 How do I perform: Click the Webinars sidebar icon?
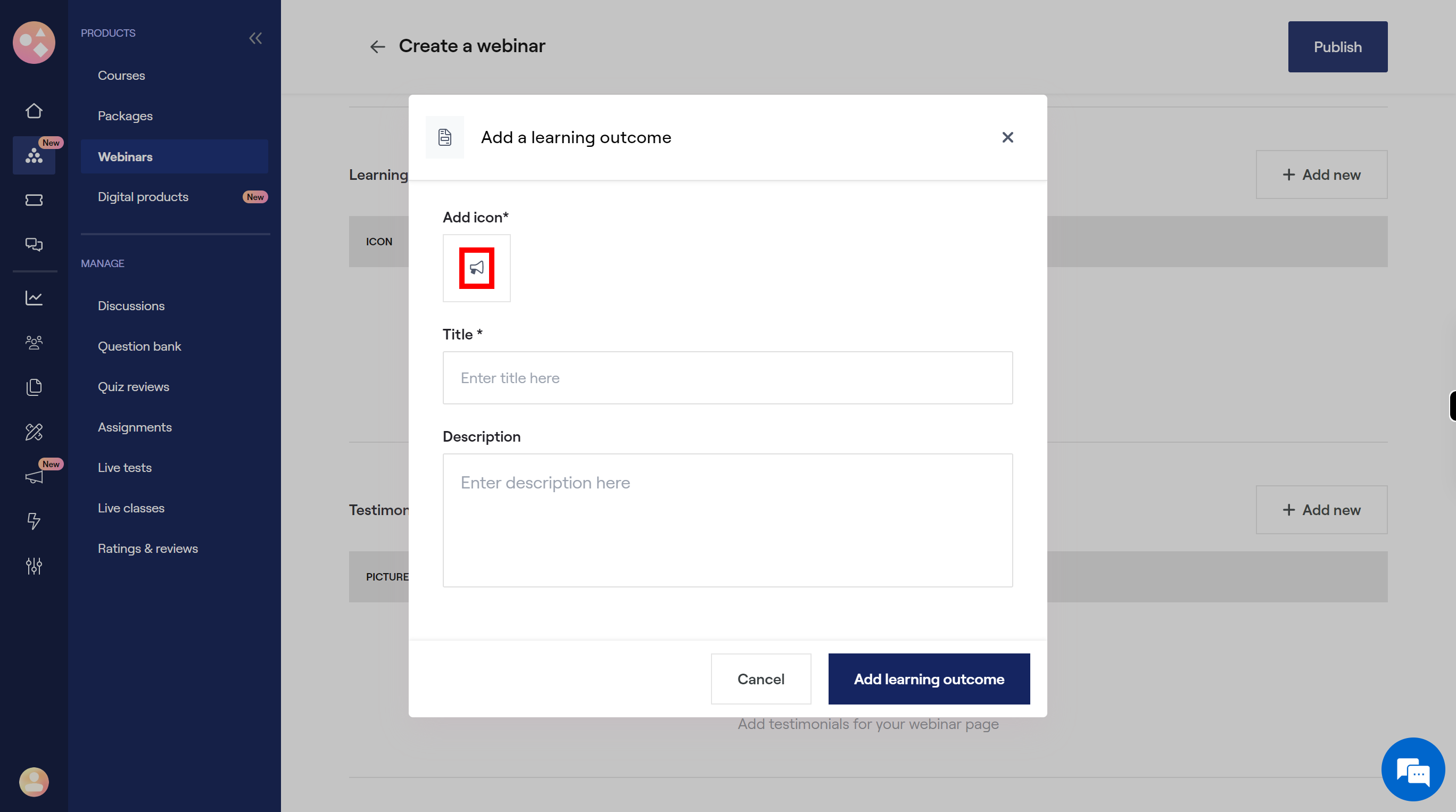tap(34, 156)
